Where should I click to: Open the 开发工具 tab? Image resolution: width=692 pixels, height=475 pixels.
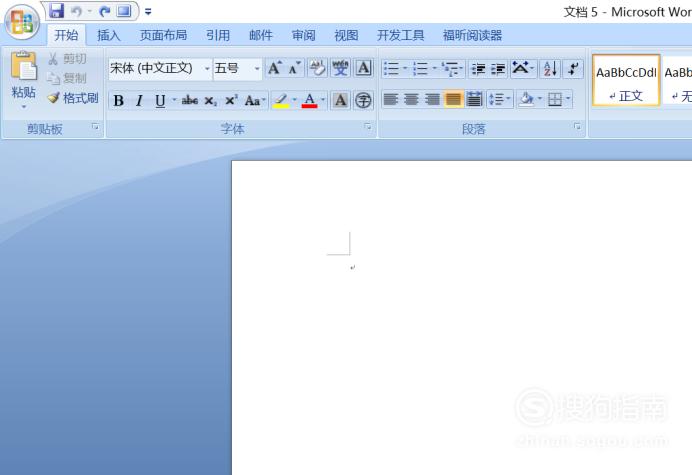coord(400,35)
